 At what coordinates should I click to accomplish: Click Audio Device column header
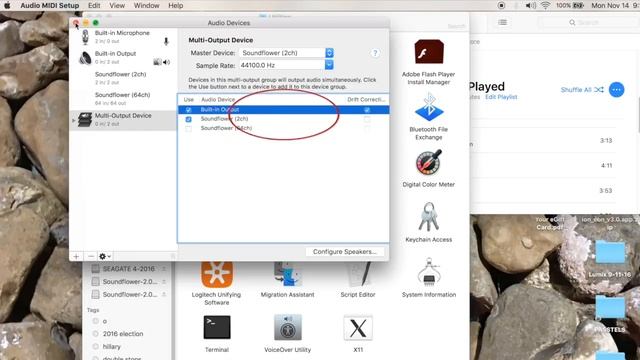(218, 100)
